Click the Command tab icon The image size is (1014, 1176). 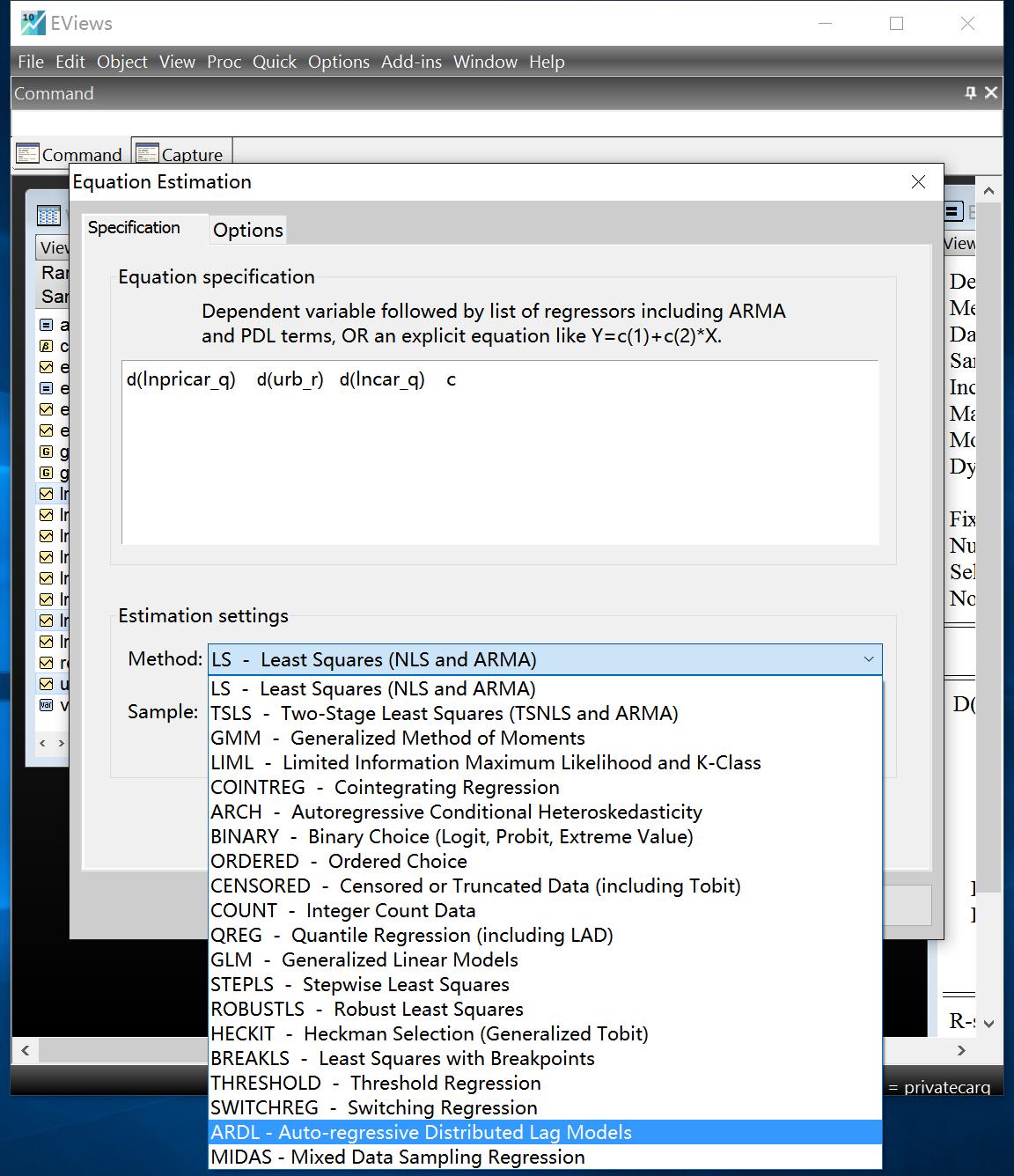coord(28,154)
